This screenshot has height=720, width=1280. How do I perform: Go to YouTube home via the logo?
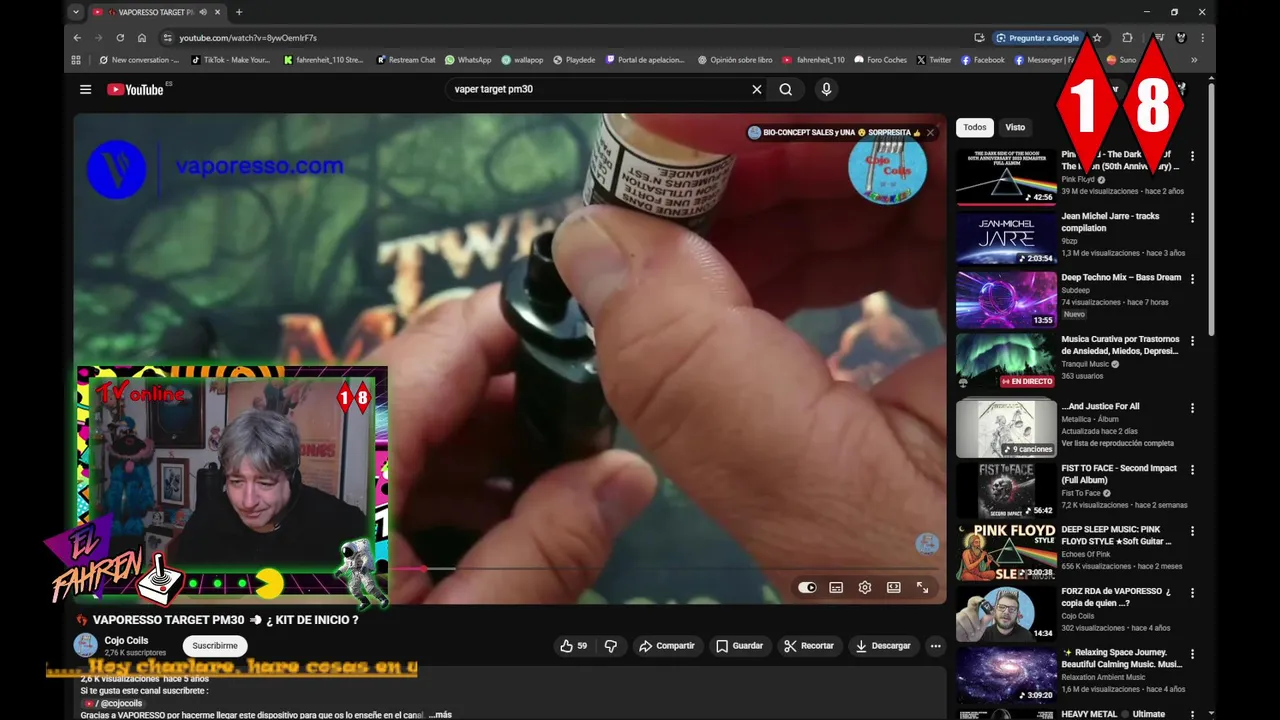(135, 89)
